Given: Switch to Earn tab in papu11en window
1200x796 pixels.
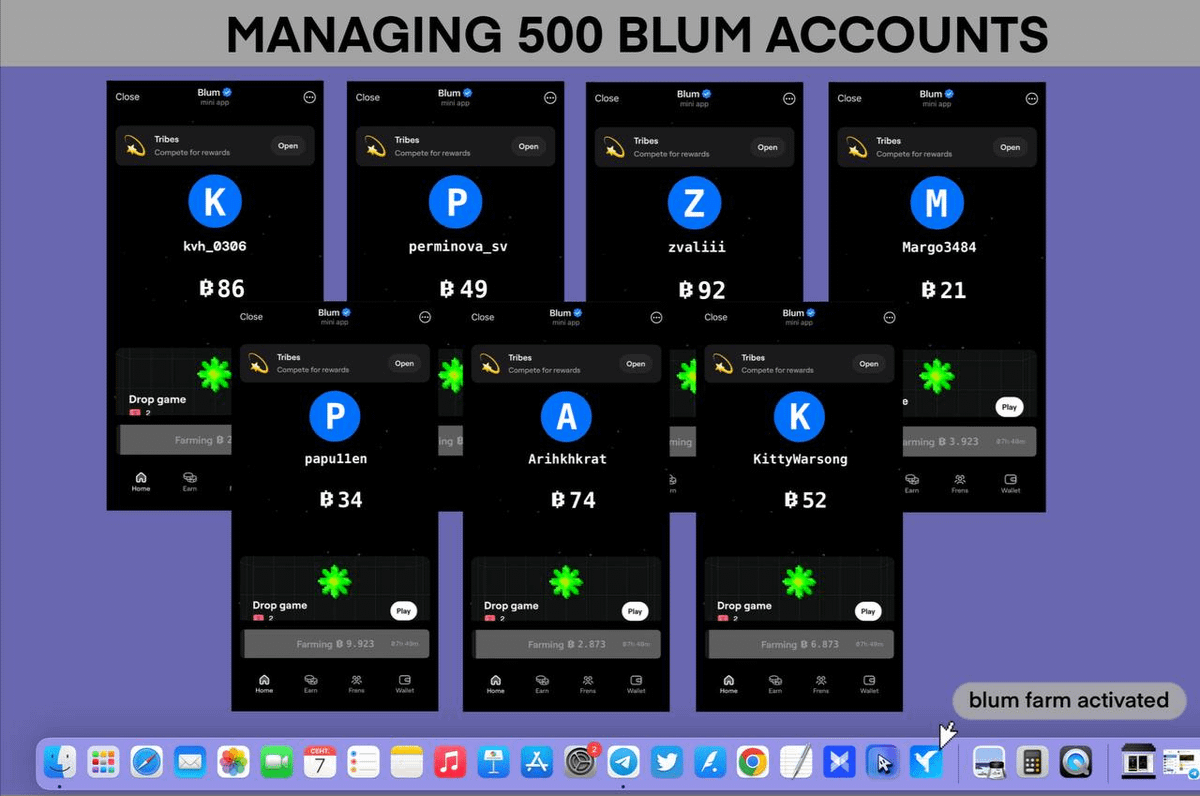Looking at the screenshot, I should [311, 684].
